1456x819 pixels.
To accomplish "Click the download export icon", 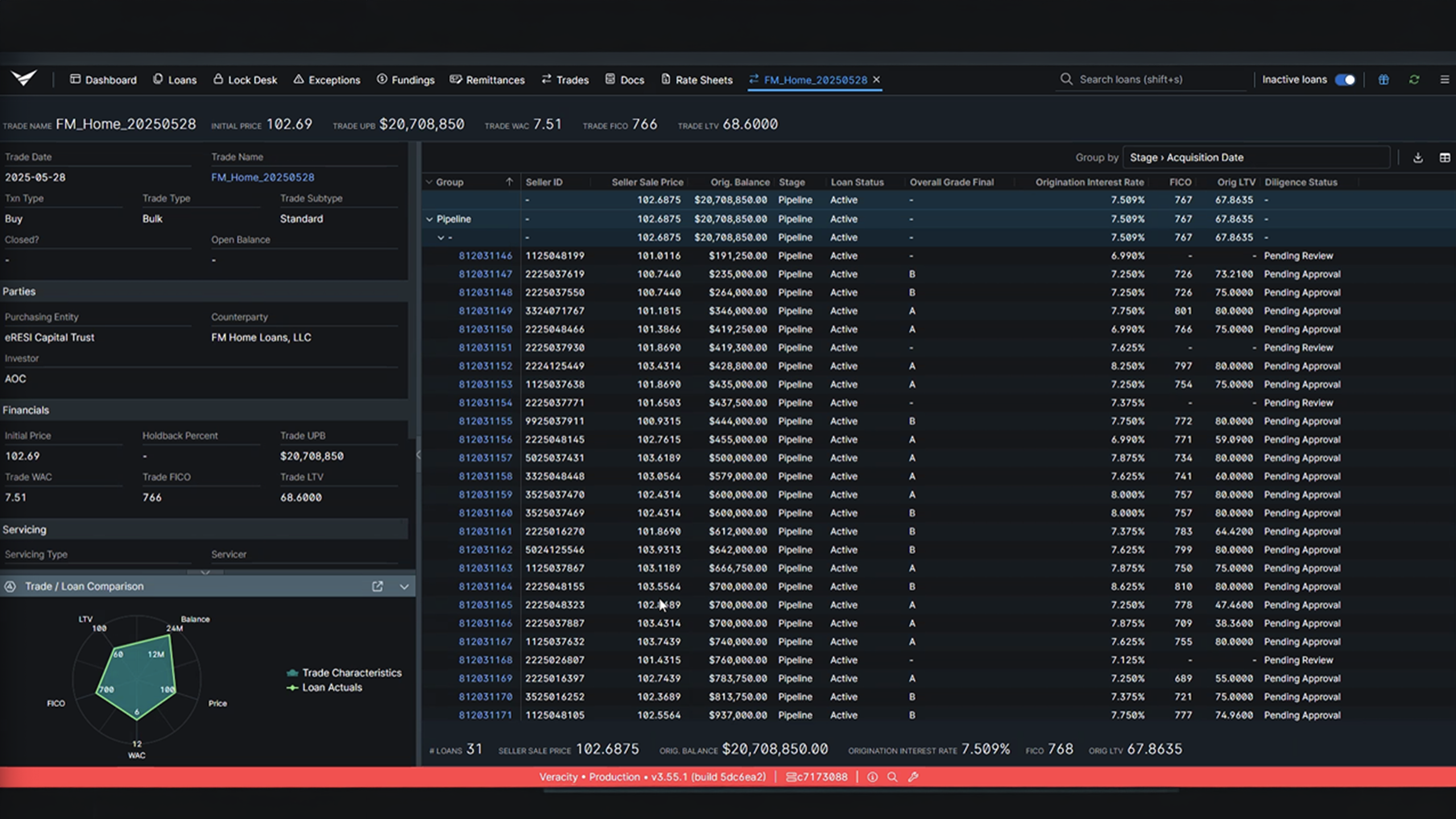I will 1418,158.
